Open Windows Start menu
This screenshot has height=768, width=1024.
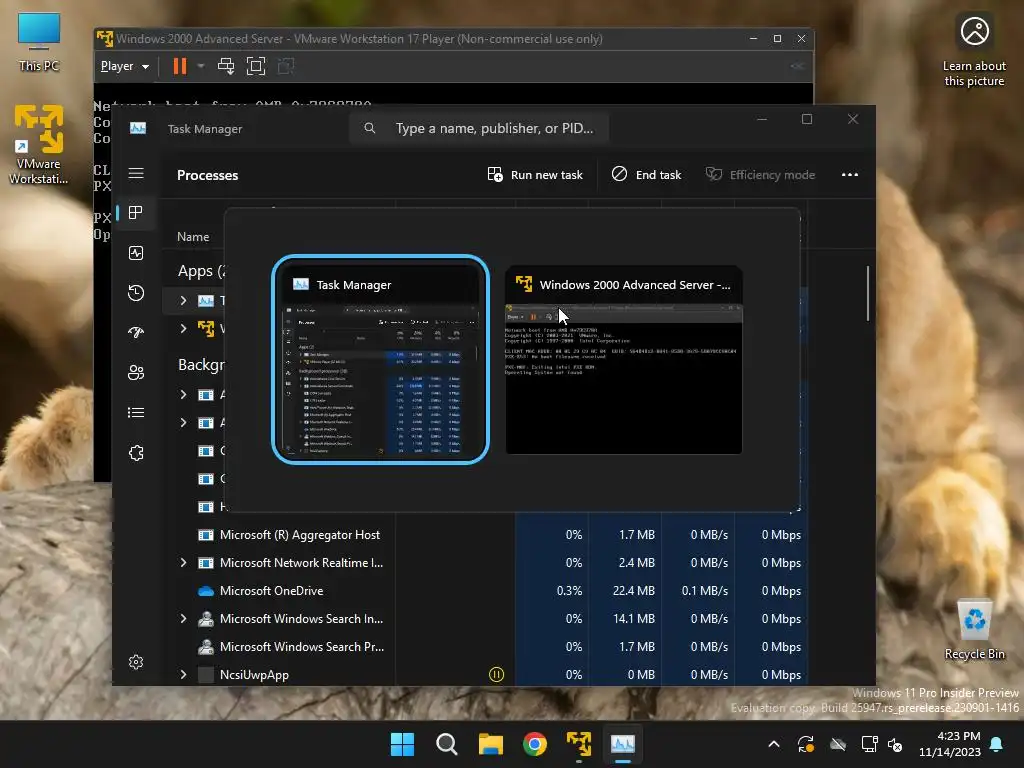pyautogui.click(x=402, y=744)
